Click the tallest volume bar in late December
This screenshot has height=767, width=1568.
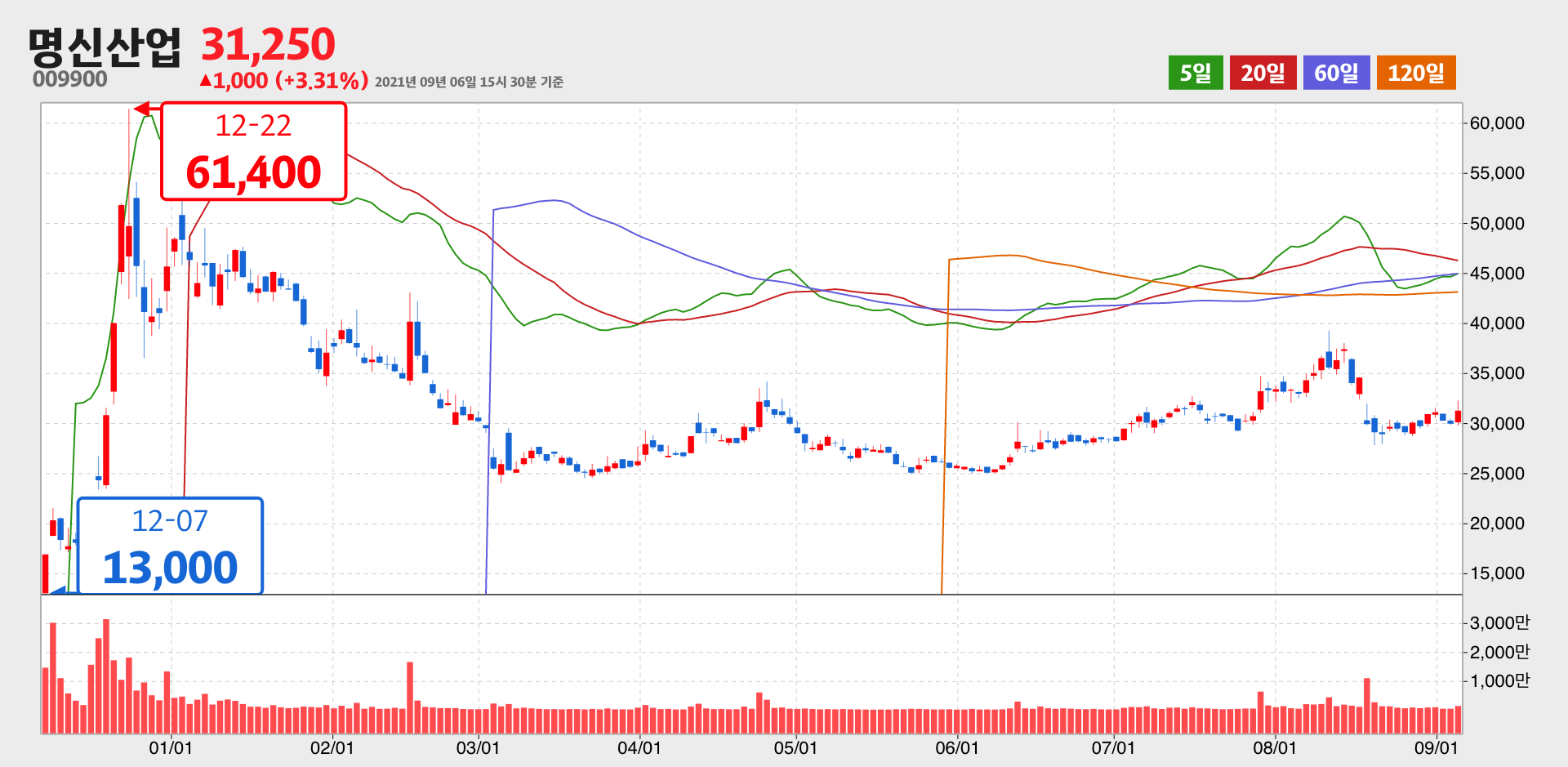click(x=106, y=676)
